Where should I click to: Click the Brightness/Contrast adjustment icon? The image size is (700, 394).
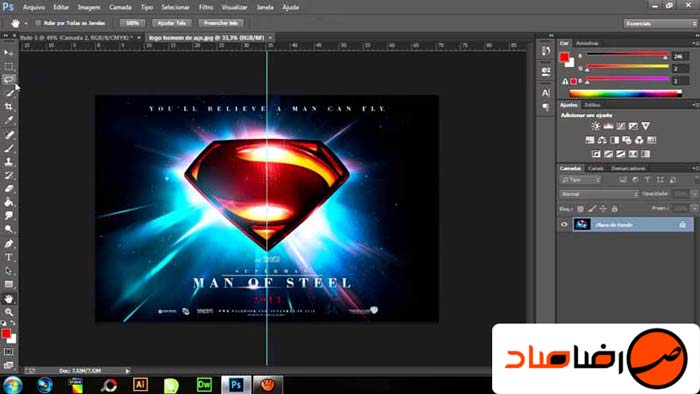click(x=596, y=126)
